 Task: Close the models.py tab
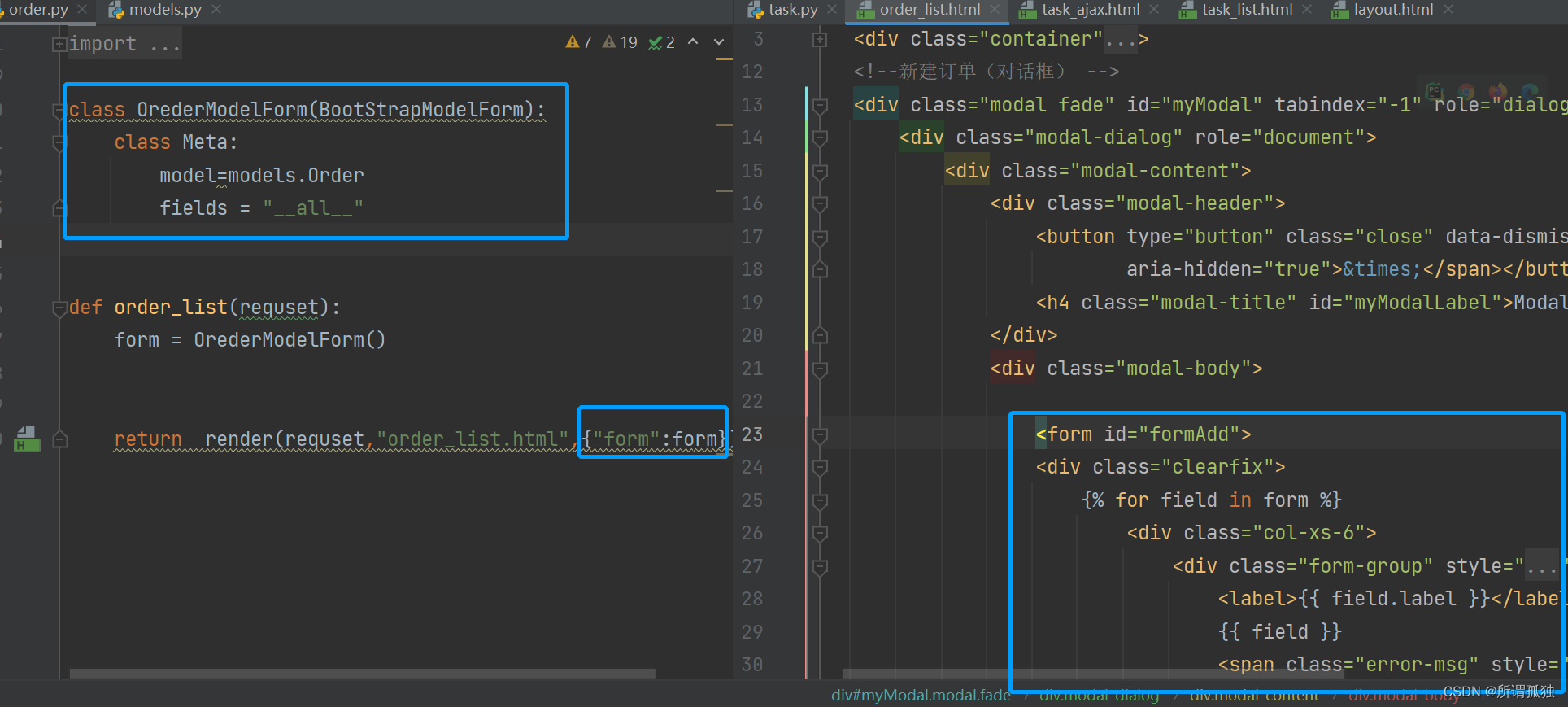(216, 9)
